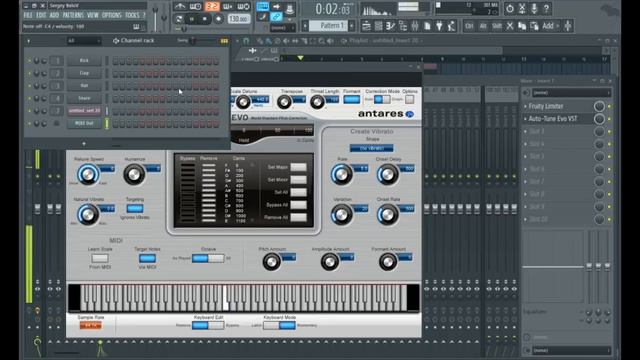Open the Add dropdown in toolbar
Viewport: 640px width, 360px height.
pos(550,26)
